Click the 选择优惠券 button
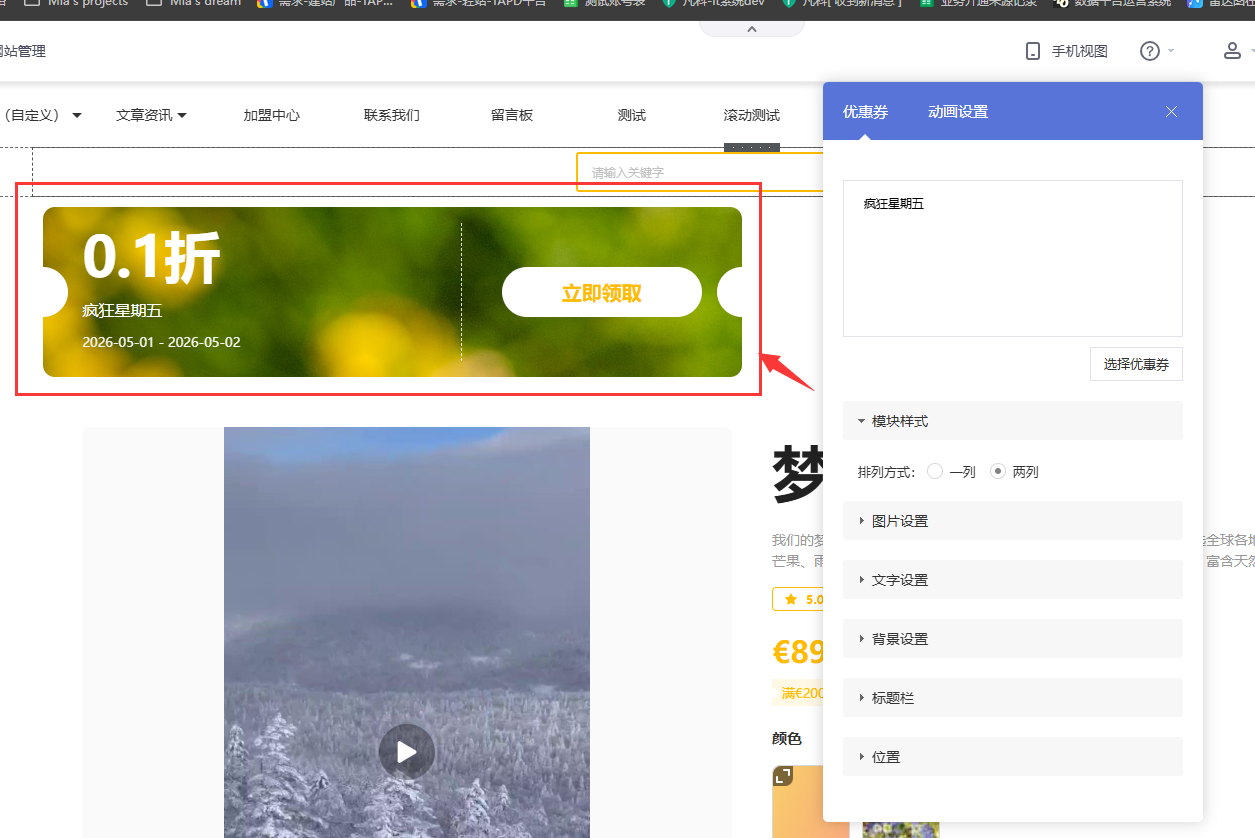1255x838 pixels. point(1136,364)
